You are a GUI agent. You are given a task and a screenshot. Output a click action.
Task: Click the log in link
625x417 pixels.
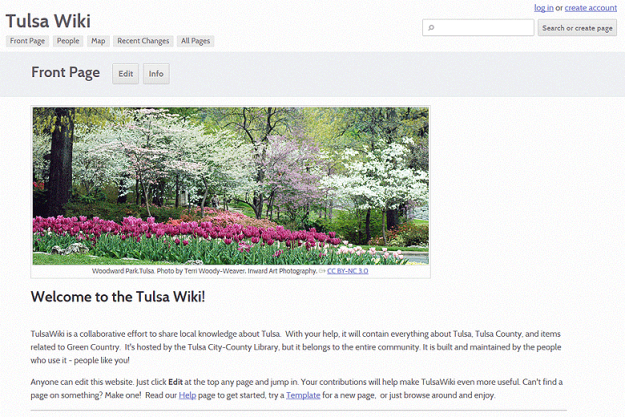[x=544, y=8]
